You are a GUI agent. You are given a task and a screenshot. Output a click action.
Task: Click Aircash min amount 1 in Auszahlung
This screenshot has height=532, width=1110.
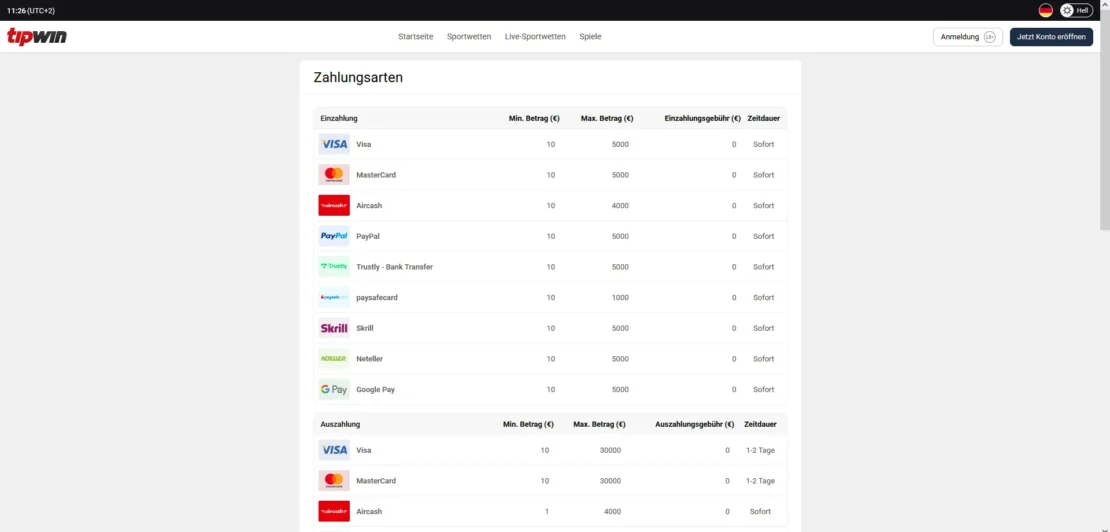546,511
